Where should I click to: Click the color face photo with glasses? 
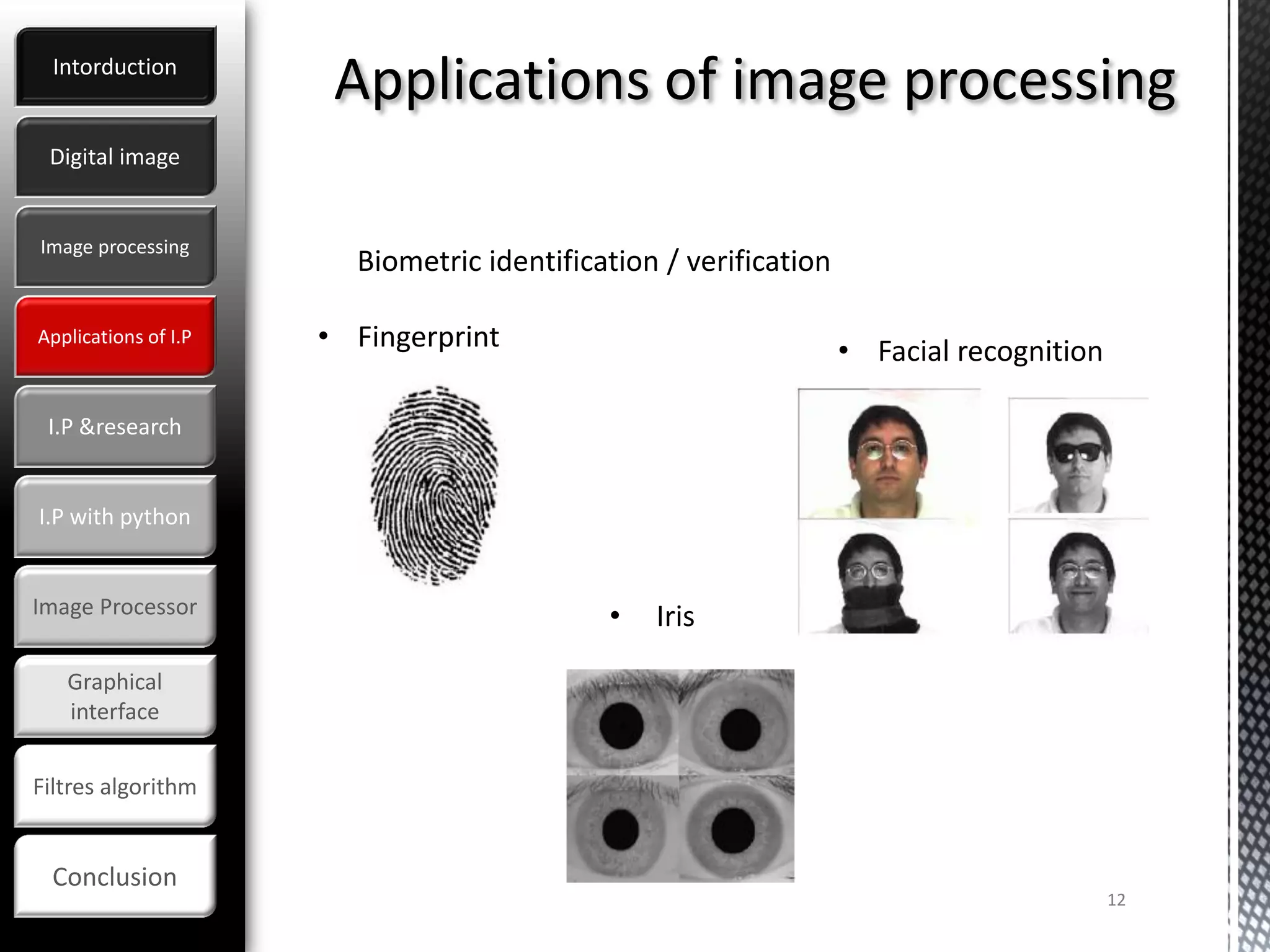click(889, 454)
